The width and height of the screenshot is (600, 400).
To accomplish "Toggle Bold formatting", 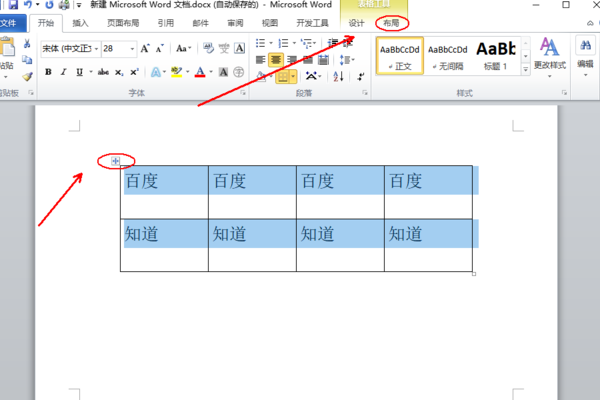I will click(x=48, y=72).
